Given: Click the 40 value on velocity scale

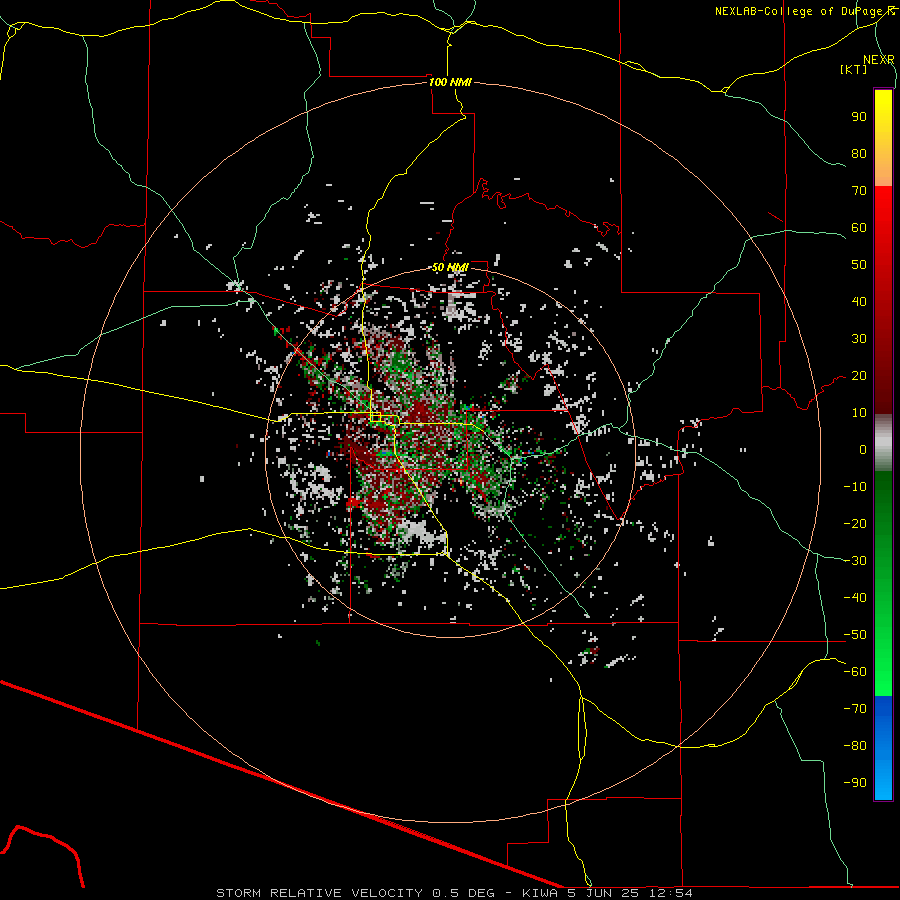Looking at the screenshot, I should coord(859,301).
